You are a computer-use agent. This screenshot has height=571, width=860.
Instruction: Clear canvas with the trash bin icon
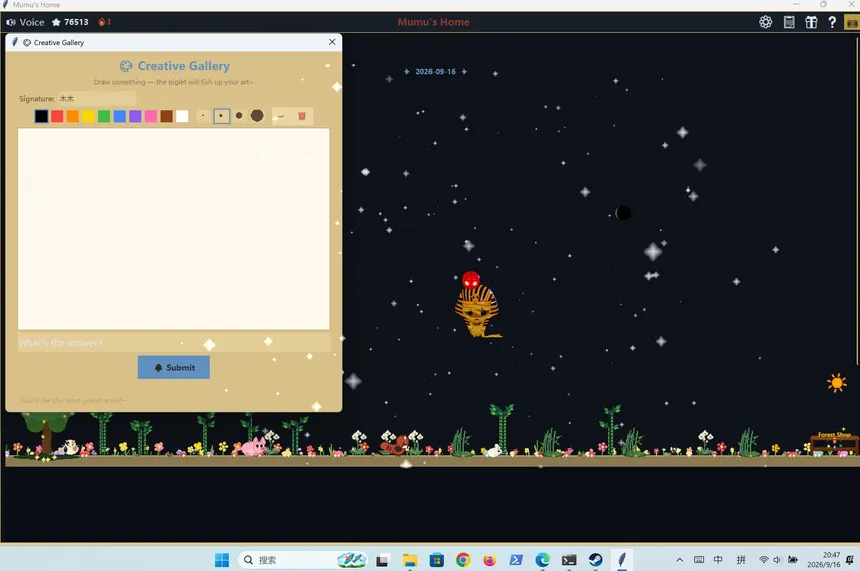[x=302, y=116]
